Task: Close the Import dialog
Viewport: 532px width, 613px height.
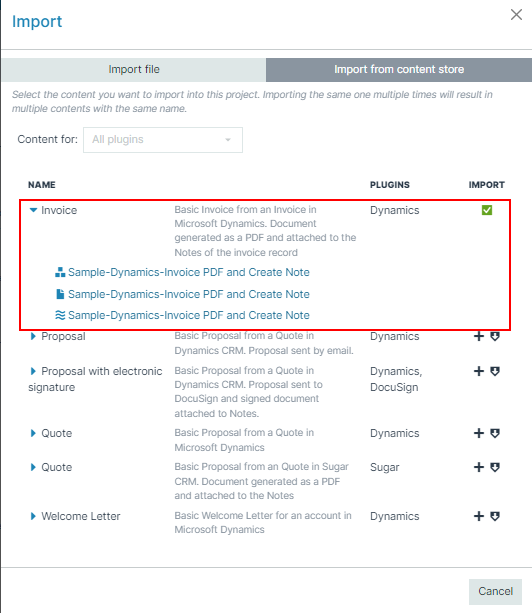Action: point(516,15)
